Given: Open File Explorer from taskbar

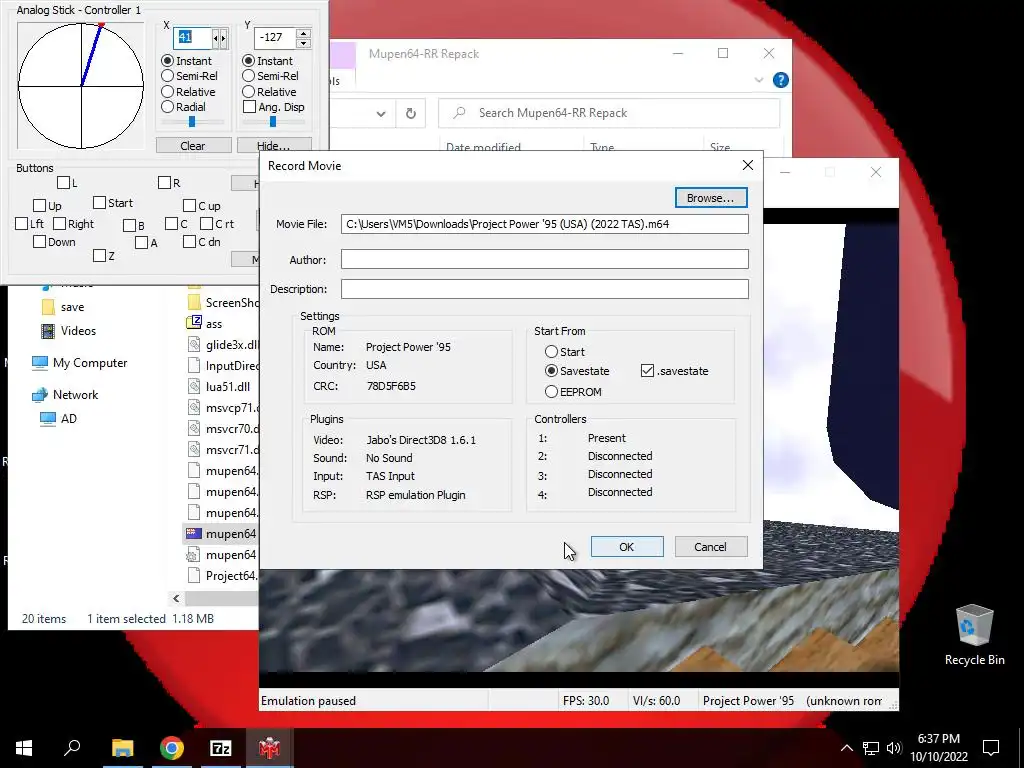Looking at the screenshot, I should coord(122,747).
